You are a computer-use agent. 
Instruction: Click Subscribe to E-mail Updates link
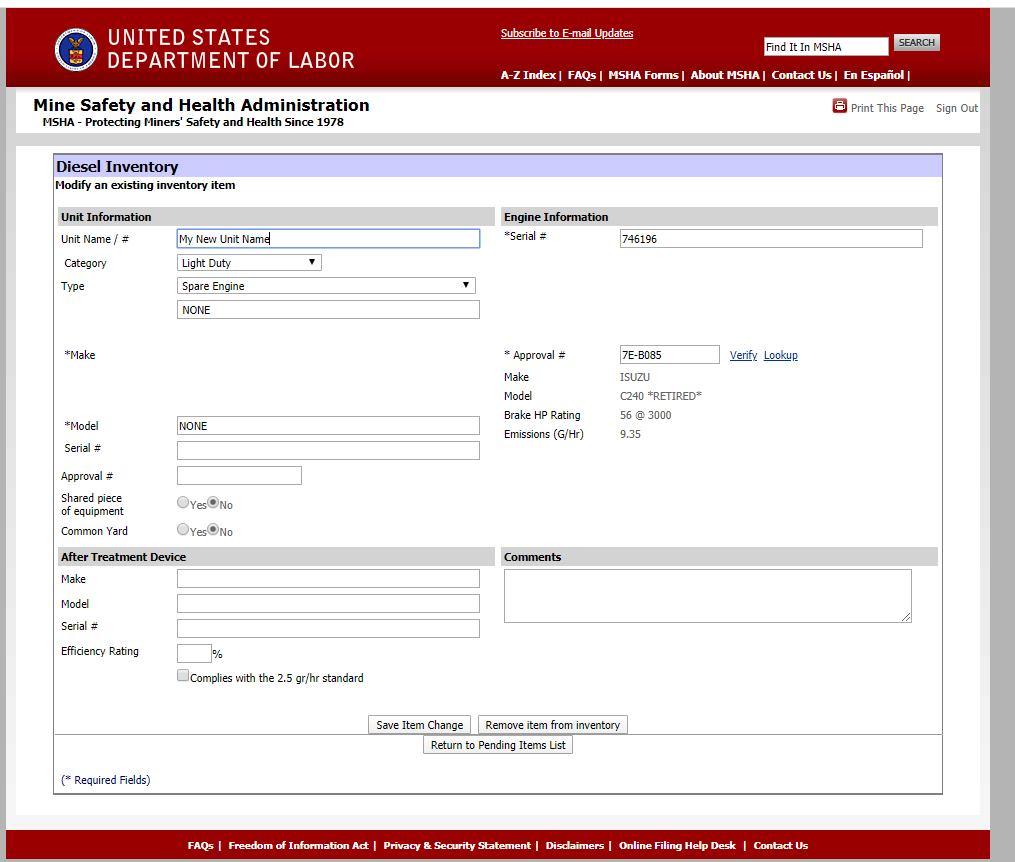coord(566,33)
